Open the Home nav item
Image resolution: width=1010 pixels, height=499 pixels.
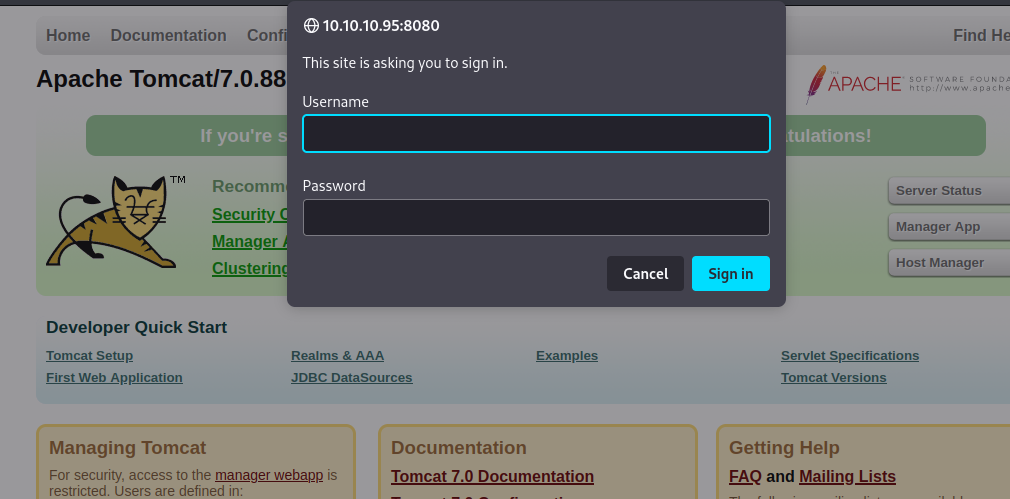(68, 35)
